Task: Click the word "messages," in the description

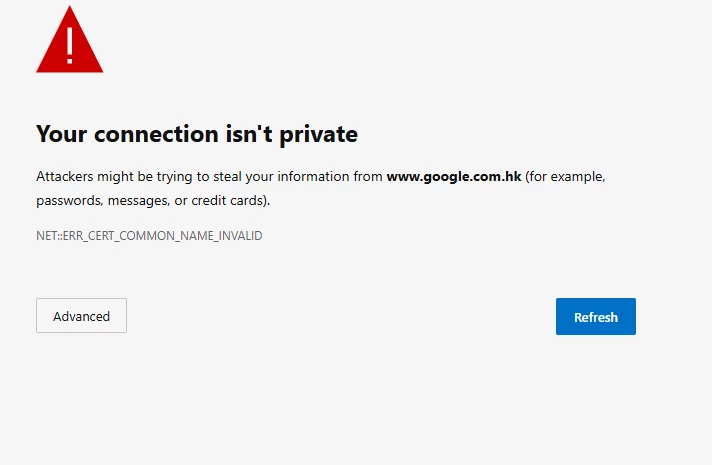Action: 138,201
